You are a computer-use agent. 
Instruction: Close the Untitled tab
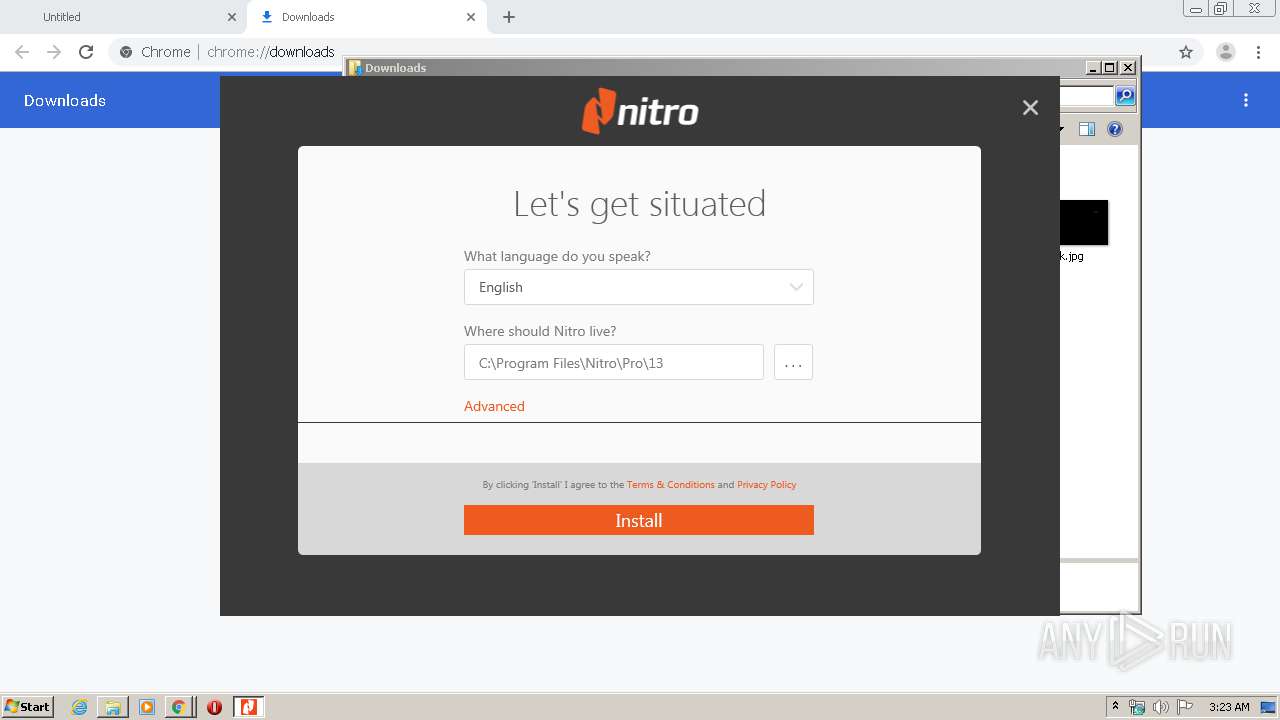[x=231, y=17]
